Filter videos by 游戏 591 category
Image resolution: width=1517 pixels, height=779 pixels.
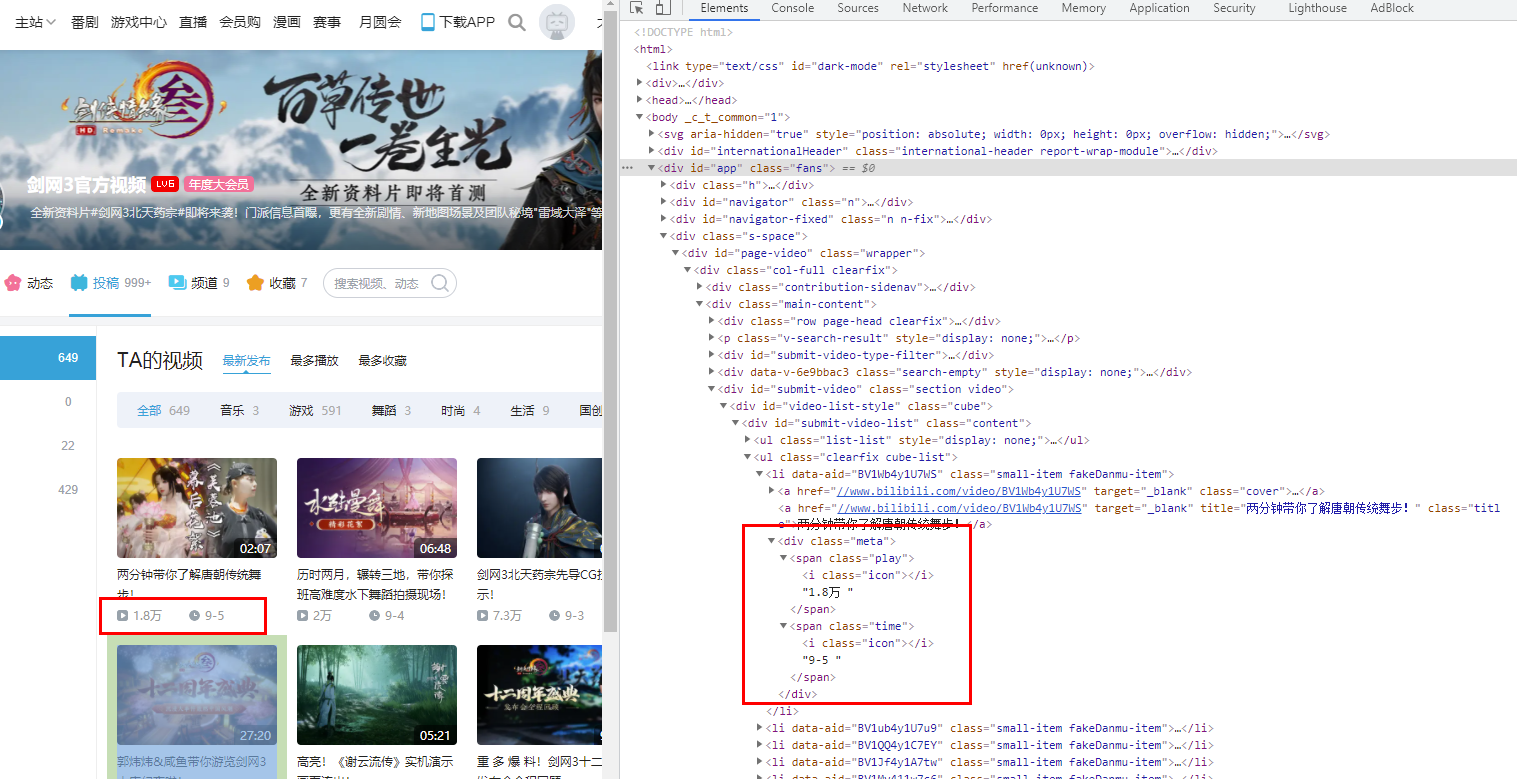(x=315, y=411)
